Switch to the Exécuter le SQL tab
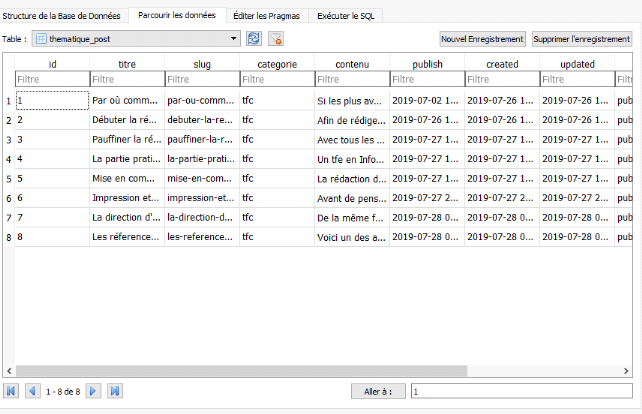Viewport: 642px width, 414px height. 346,16
